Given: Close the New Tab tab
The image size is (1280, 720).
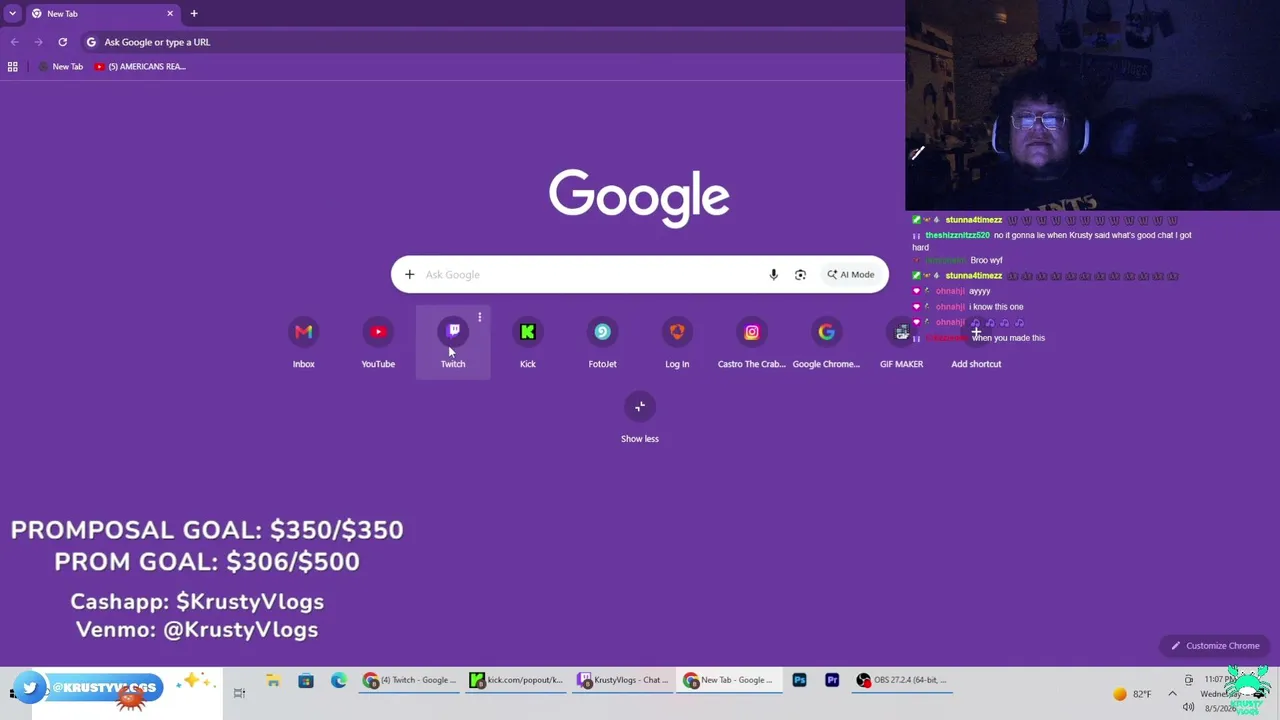Looking at the screenshot, I should 170,14.
